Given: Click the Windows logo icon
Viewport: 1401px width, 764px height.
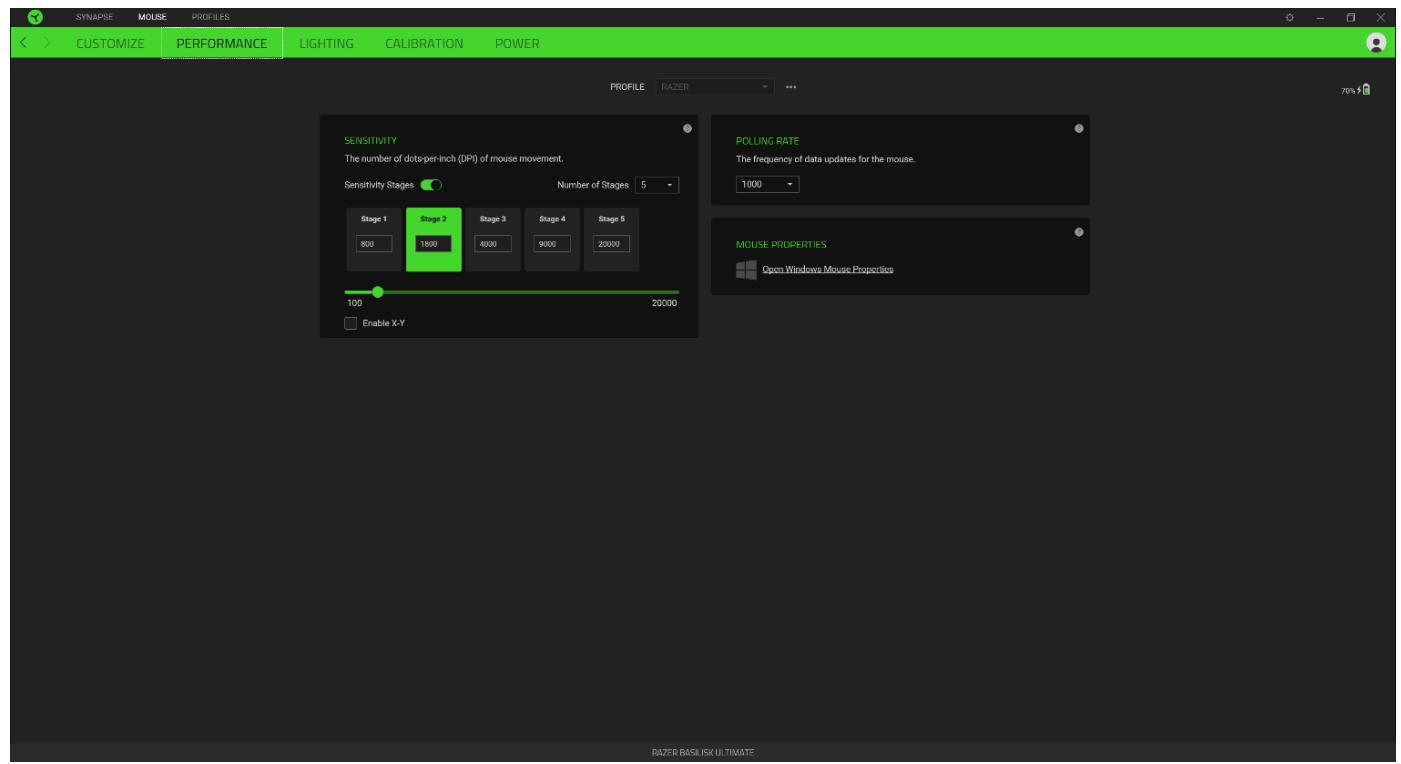Looking at the screenshot, I should 746,270.
